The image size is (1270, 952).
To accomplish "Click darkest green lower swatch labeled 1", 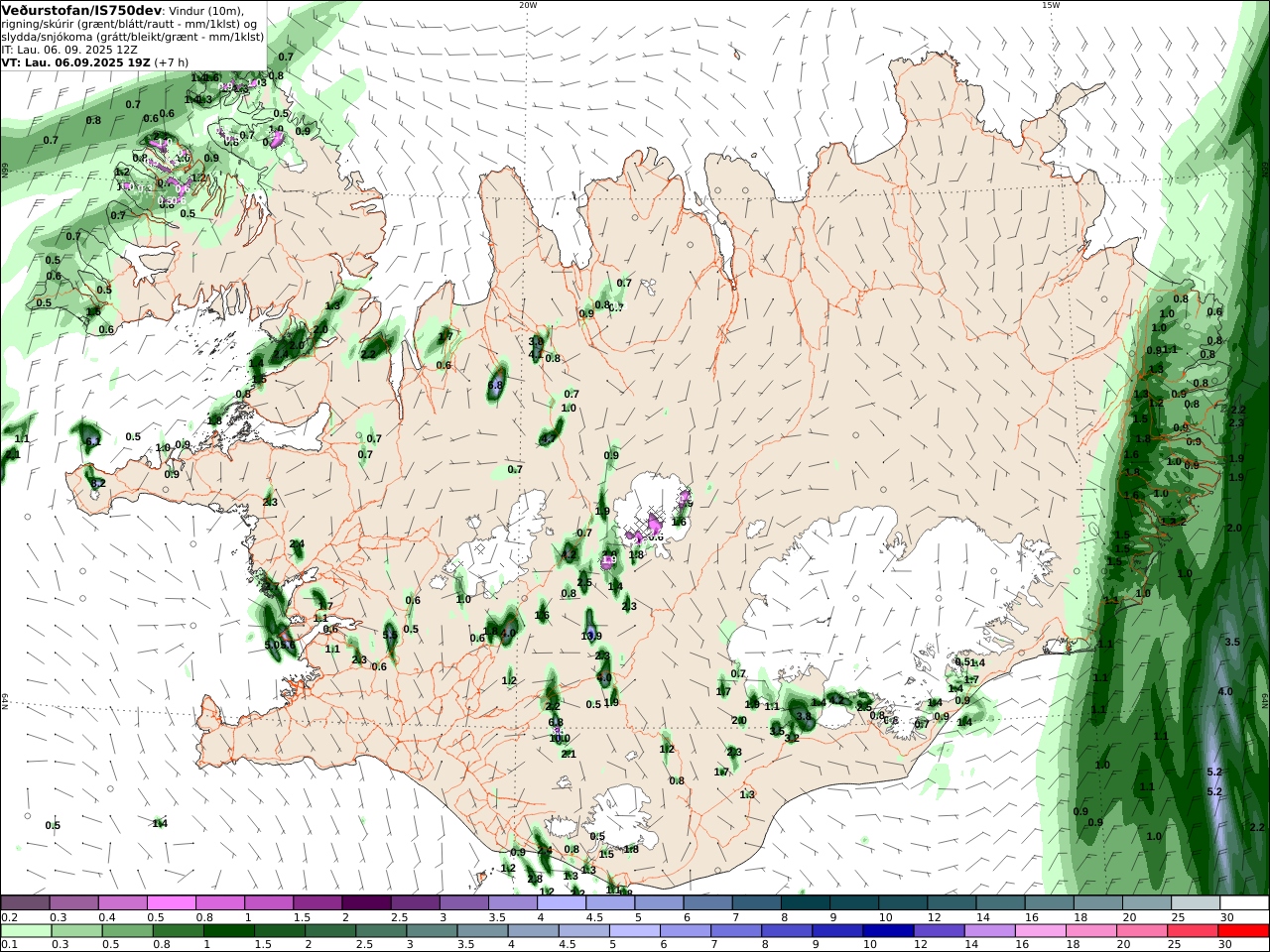I will (x=228, y=931).
